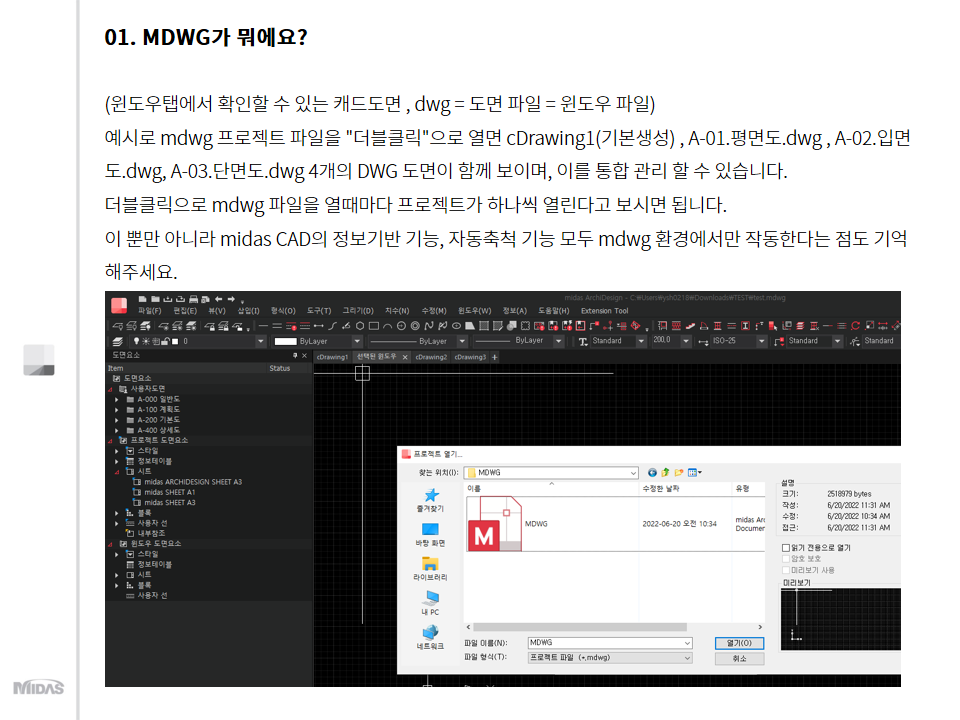
Task: Close the 선택된 윈도우 tab
Action: coord(405,357)
